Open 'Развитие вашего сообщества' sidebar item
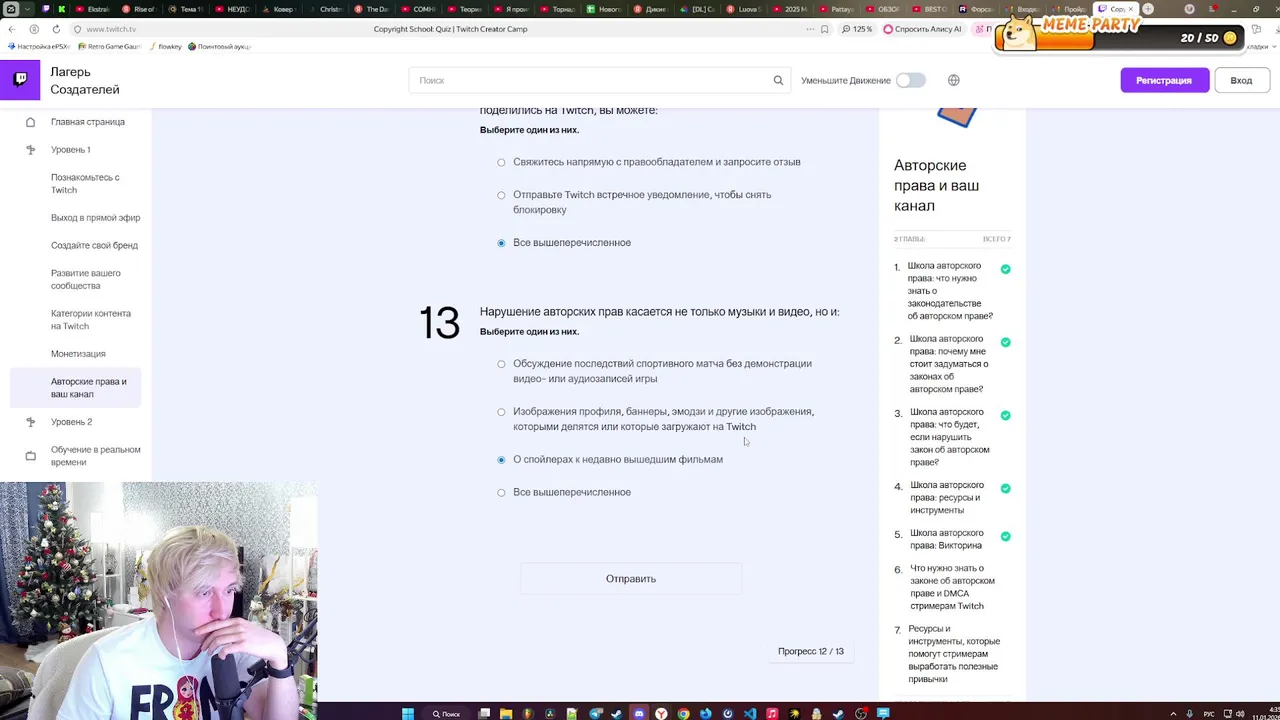 [x=86, y=279]
